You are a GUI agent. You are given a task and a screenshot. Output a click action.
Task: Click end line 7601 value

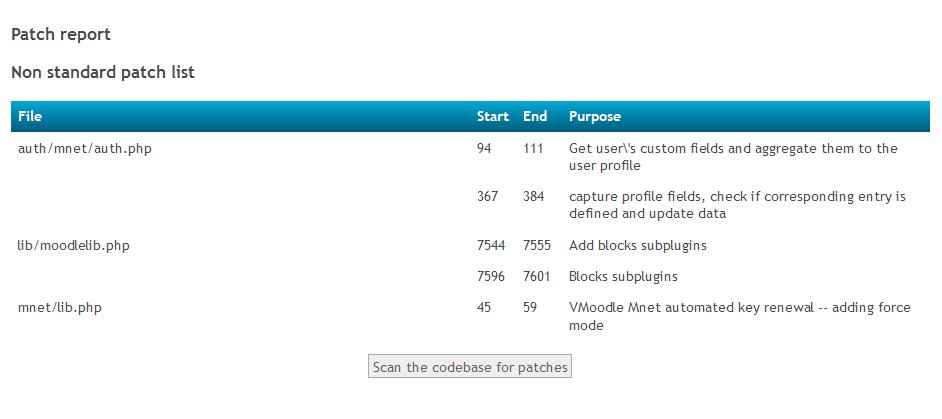[x=536, y=277]
